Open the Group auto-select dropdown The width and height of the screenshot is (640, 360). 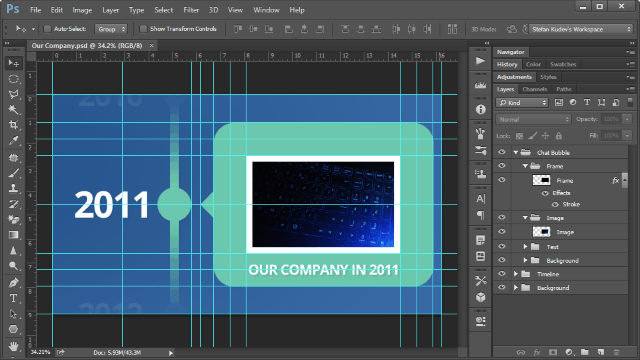111,29
